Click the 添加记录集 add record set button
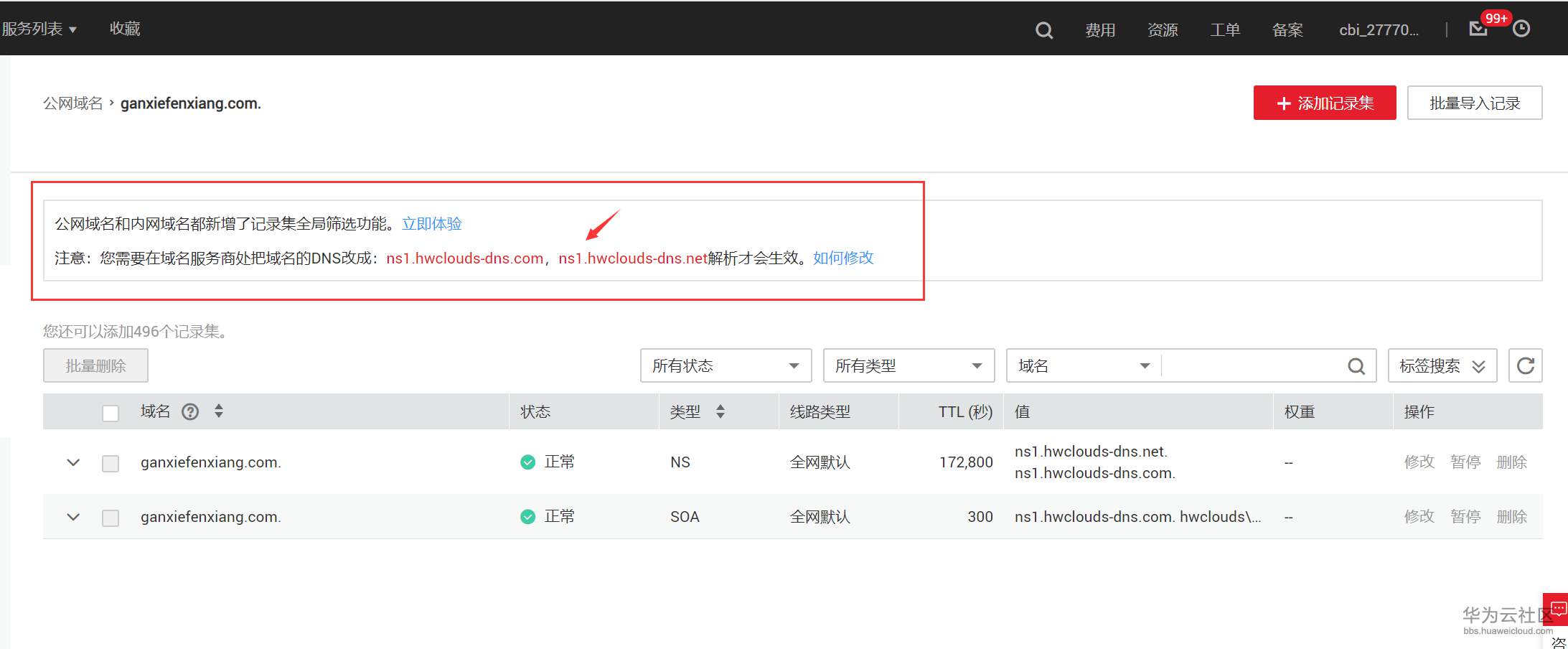This screenshot has height=649, width=1568. coord(1325,103)
